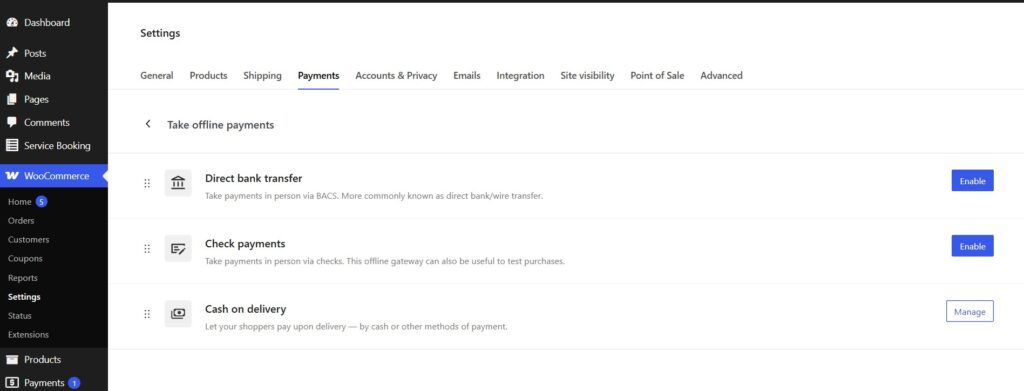1024x391 pixels.
Task: Open the Accounts & Privacy tab
Action: (396, 76)
